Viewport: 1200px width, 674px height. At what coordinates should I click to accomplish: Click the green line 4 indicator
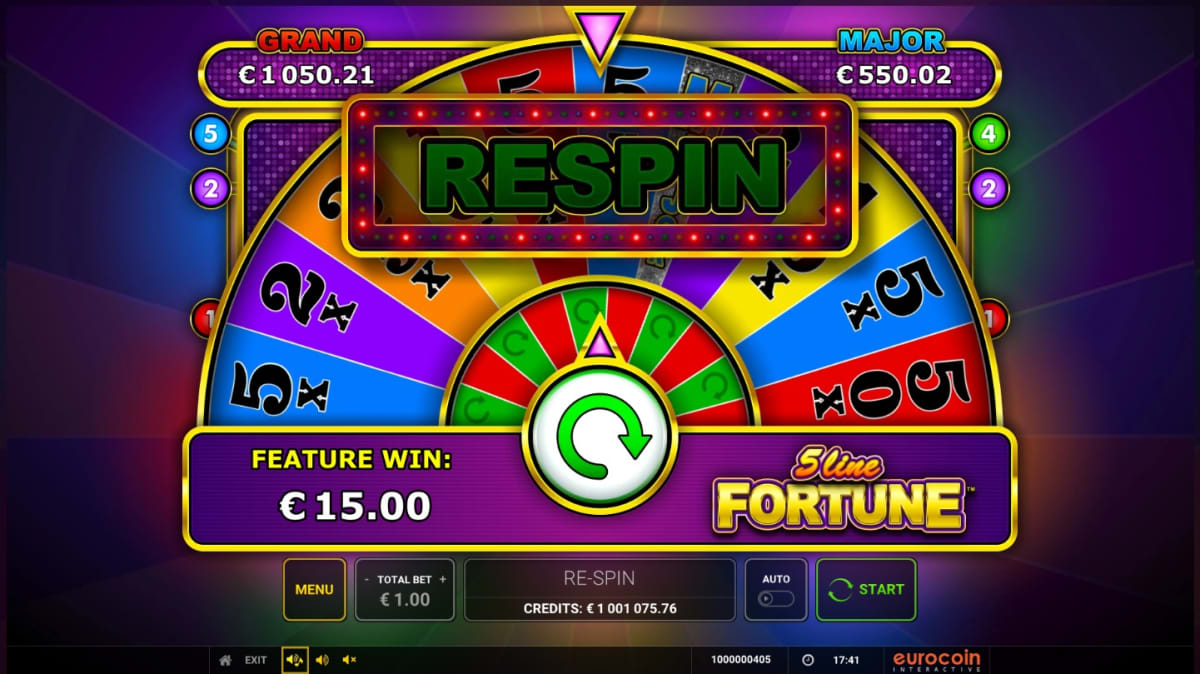(x=988, y=134)
